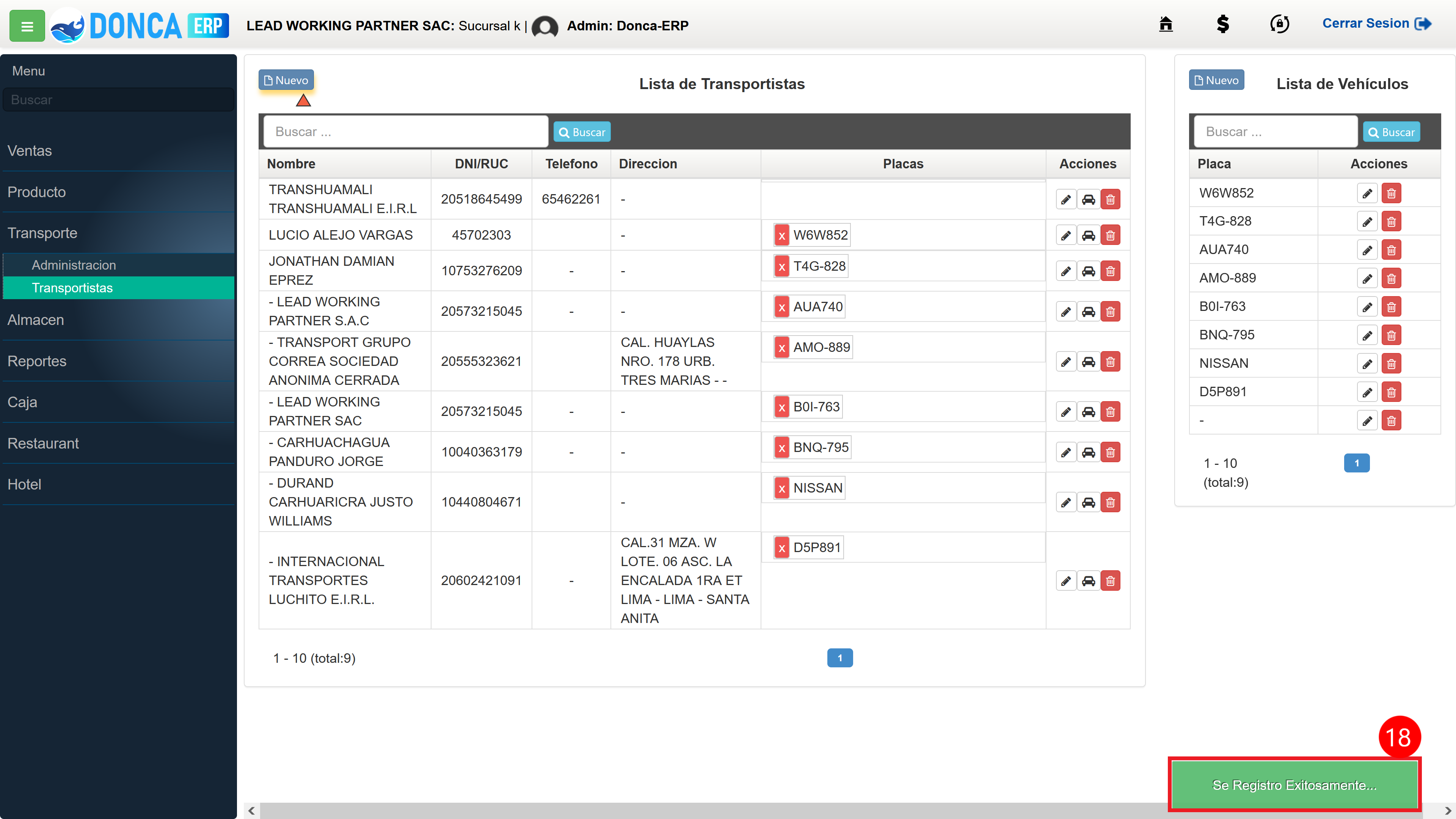Screen dimensions: 1456x819
Task: Remove plate AUA740 with red x
Action: coord(782,307)
